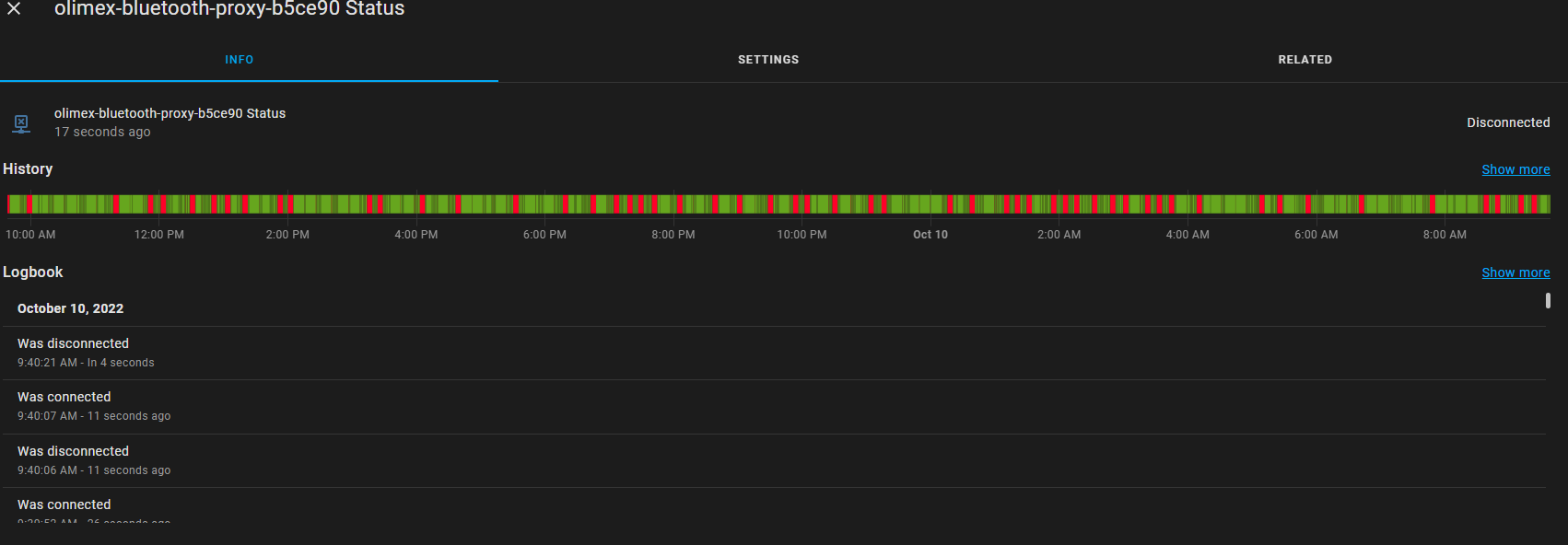Click the dialog title 'olimex-bluetooth-proxy-b5ce90 Status'

tap(229, 9)
